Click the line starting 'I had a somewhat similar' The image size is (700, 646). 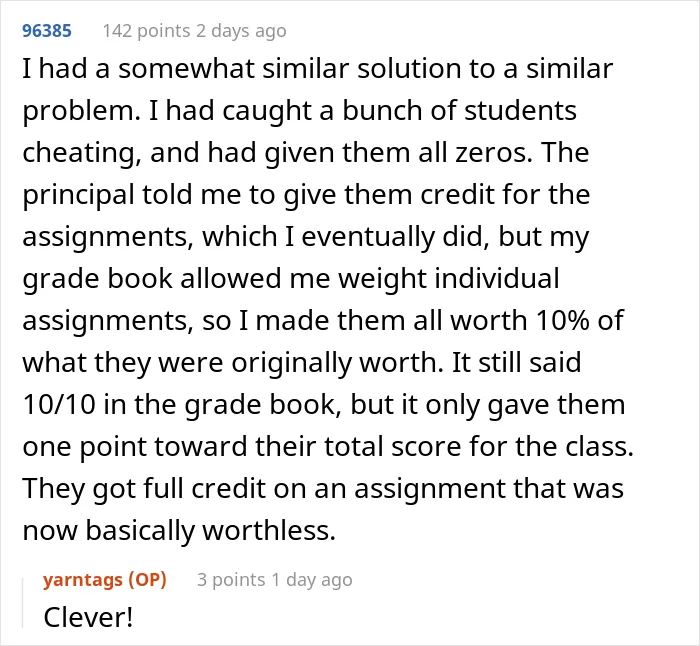coord(317,69)
